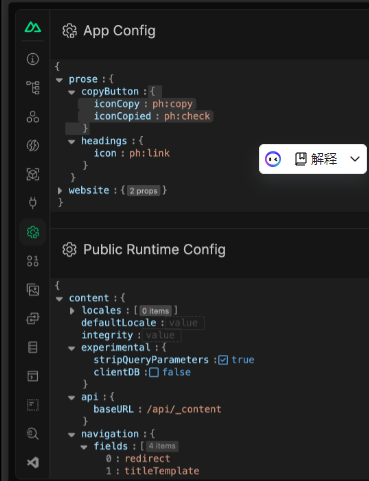
Task: Click the Nuxt logo icon
Action: tap(33, 27)
